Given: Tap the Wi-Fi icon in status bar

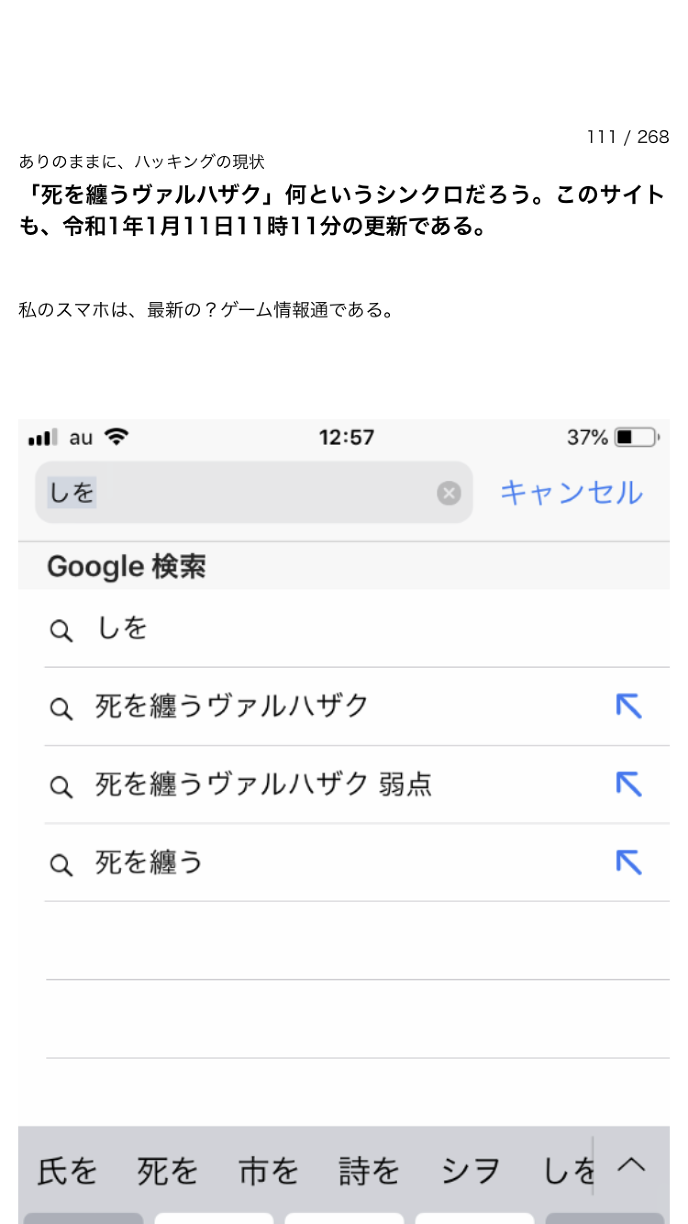Looking at the screenshot, I should pyautogui.click(x=117, y=437).
